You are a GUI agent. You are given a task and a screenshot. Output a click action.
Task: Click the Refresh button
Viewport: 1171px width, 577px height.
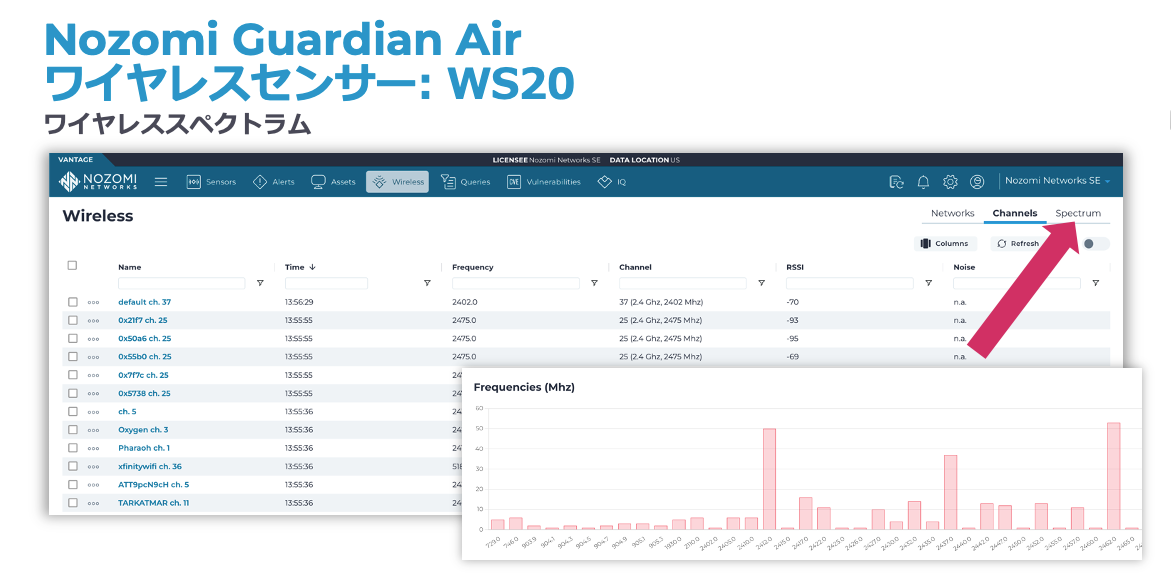(x=1018, y=243)
